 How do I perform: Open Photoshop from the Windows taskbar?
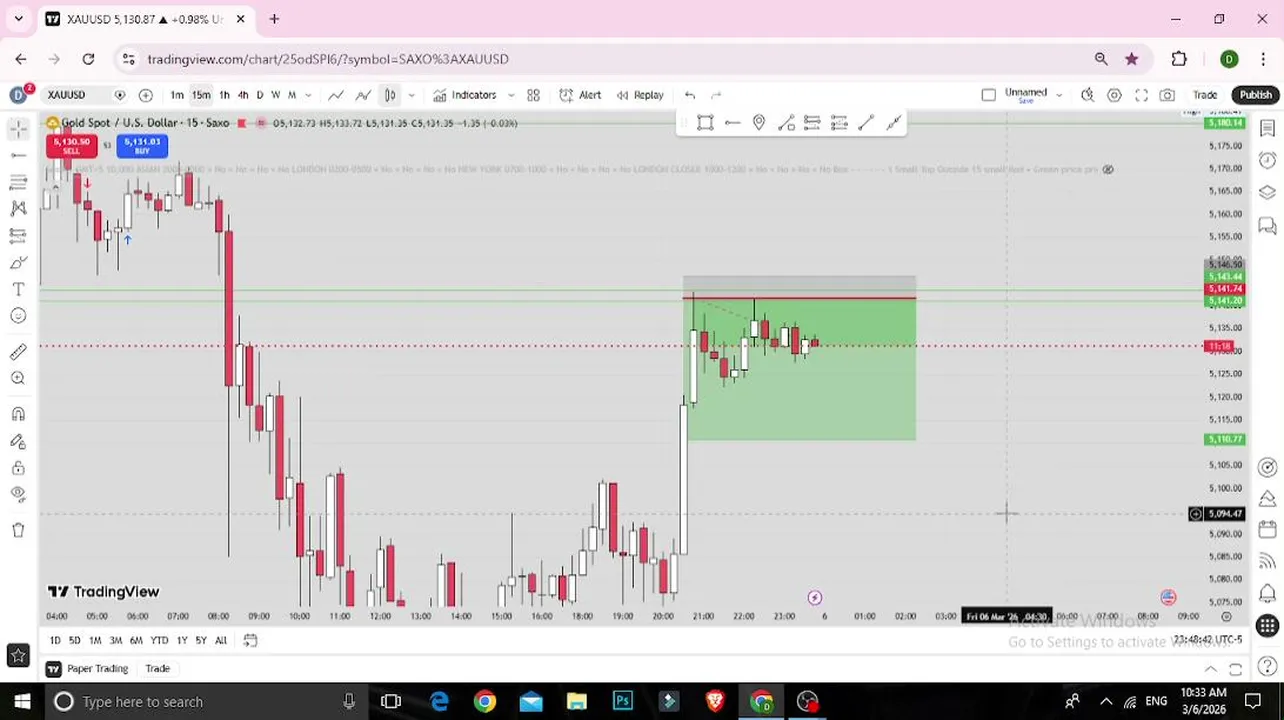pos(623,701)
